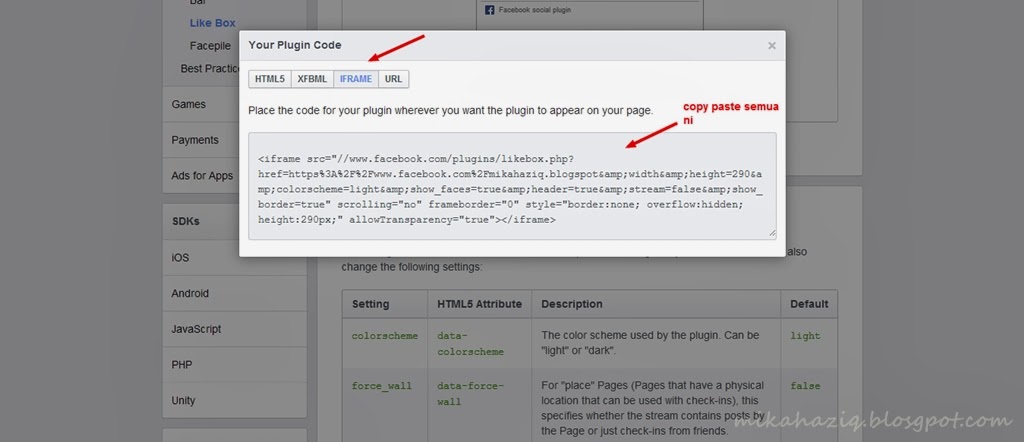Close the Your Plugin Code dialog
The image size is (1024, 442).
click(x=771, y=46)
